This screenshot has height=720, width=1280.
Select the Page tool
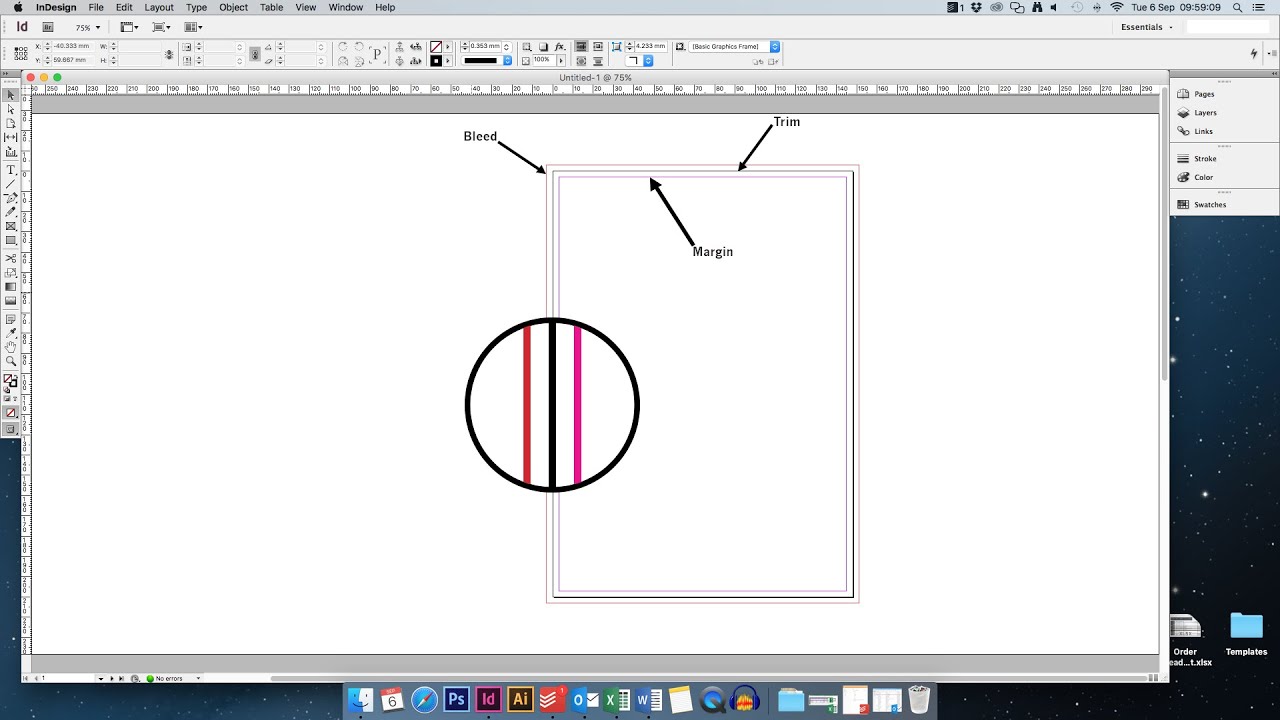point(11,123)
